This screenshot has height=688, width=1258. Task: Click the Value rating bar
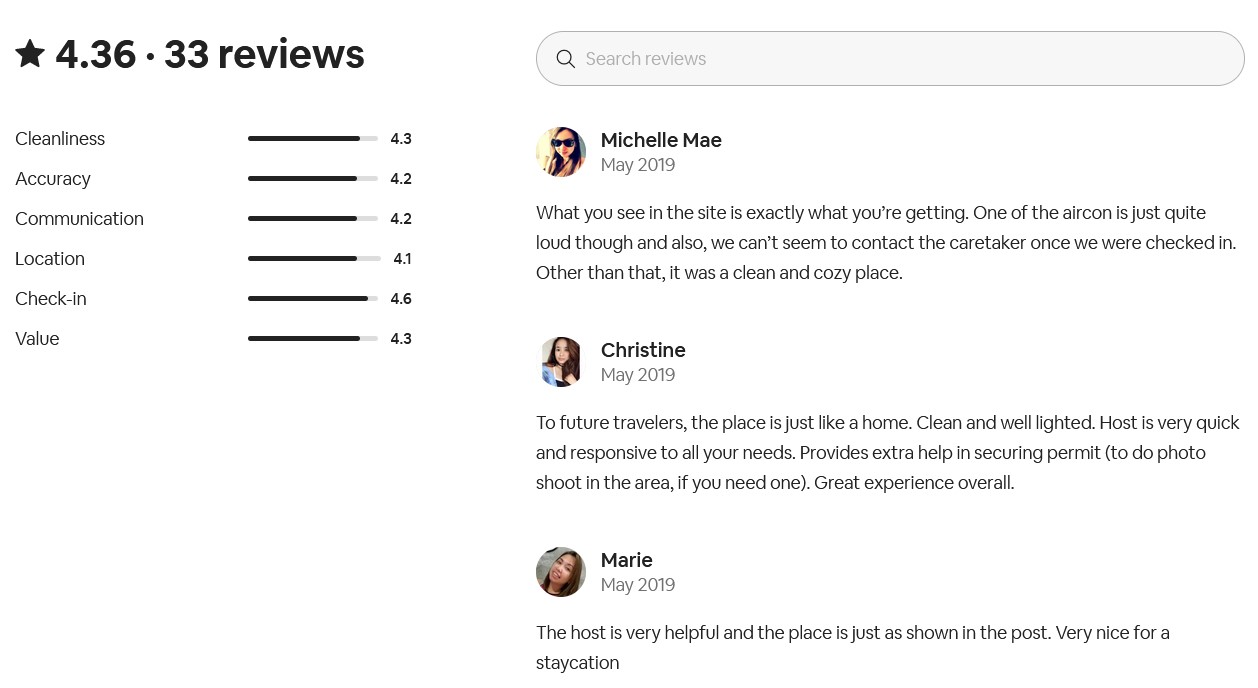(x=313, y=339)
